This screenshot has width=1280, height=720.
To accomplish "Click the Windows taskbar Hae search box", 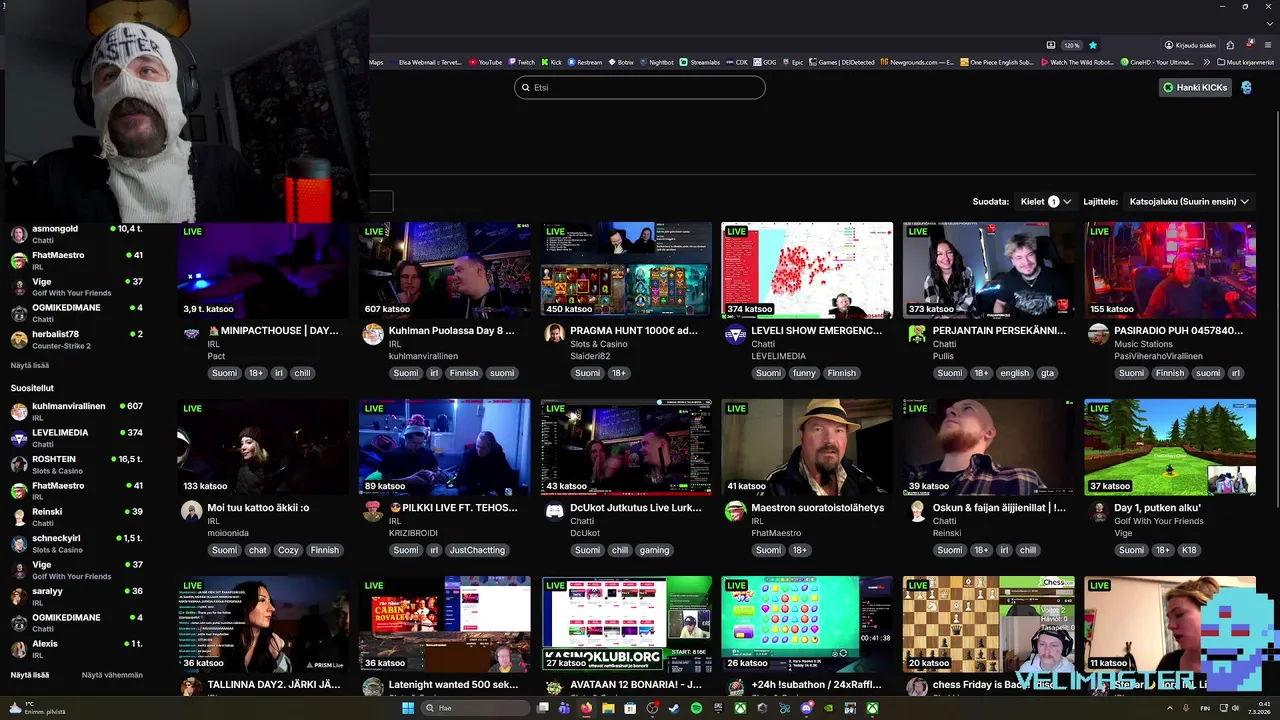I will [475, 708].
